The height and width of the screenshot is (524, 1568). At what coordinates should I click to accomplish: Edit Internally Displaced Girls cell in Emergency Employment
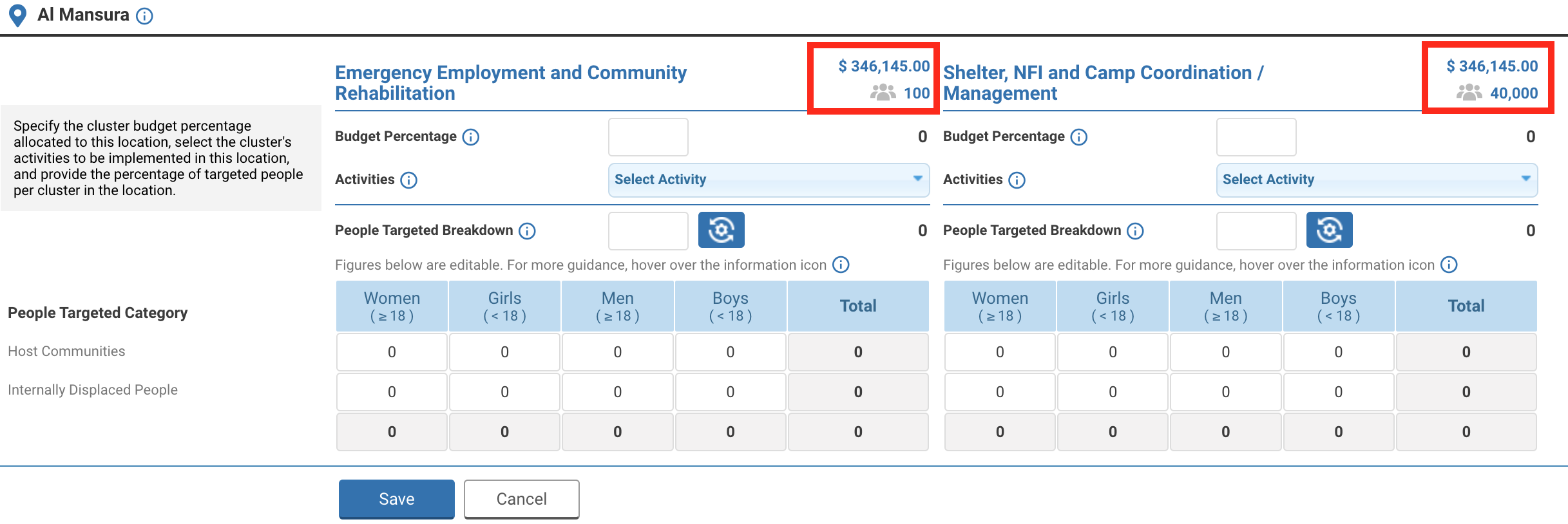click(x=504, y=392)
